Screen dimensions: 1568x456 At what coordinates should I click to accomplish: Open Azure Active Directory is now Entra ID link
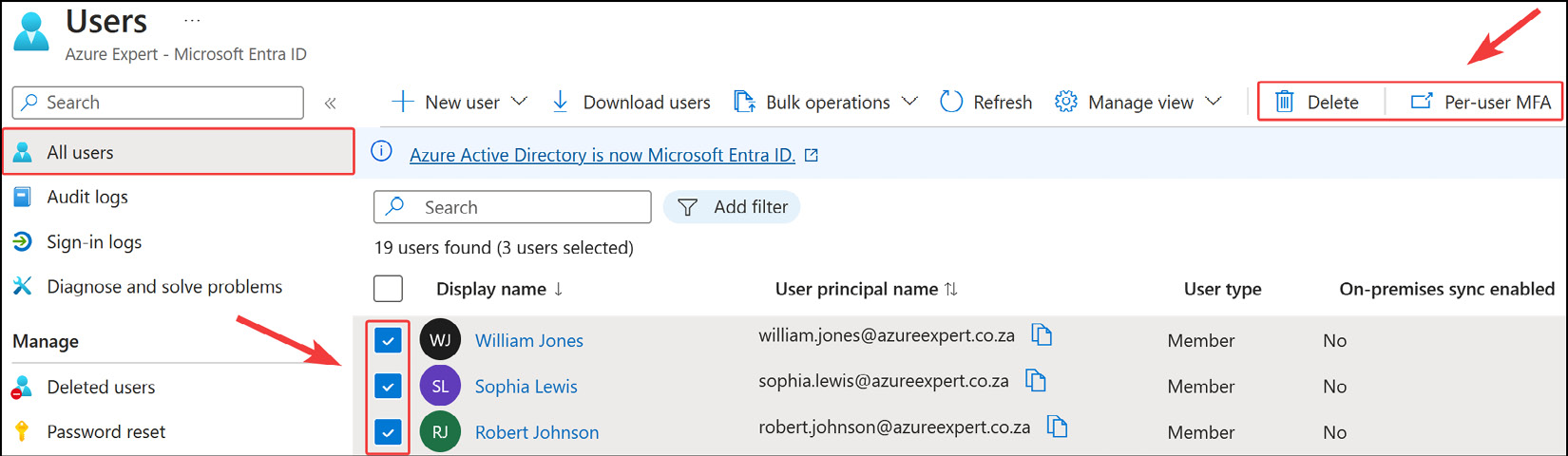click(x=602, y=155)
